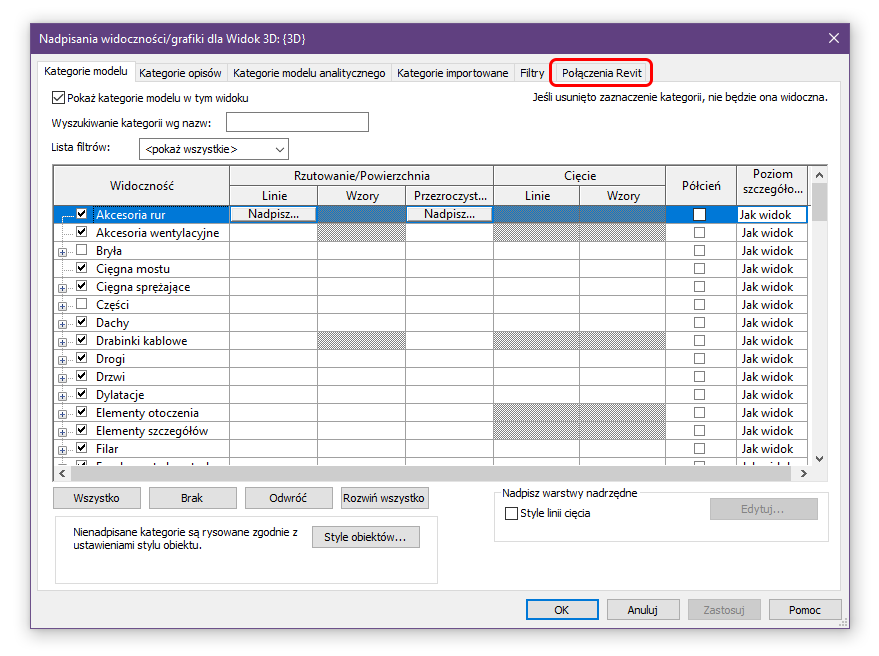Toggle visibility of Cięgna sprężające
Screen dimensions: 879x656
point(82,286)
